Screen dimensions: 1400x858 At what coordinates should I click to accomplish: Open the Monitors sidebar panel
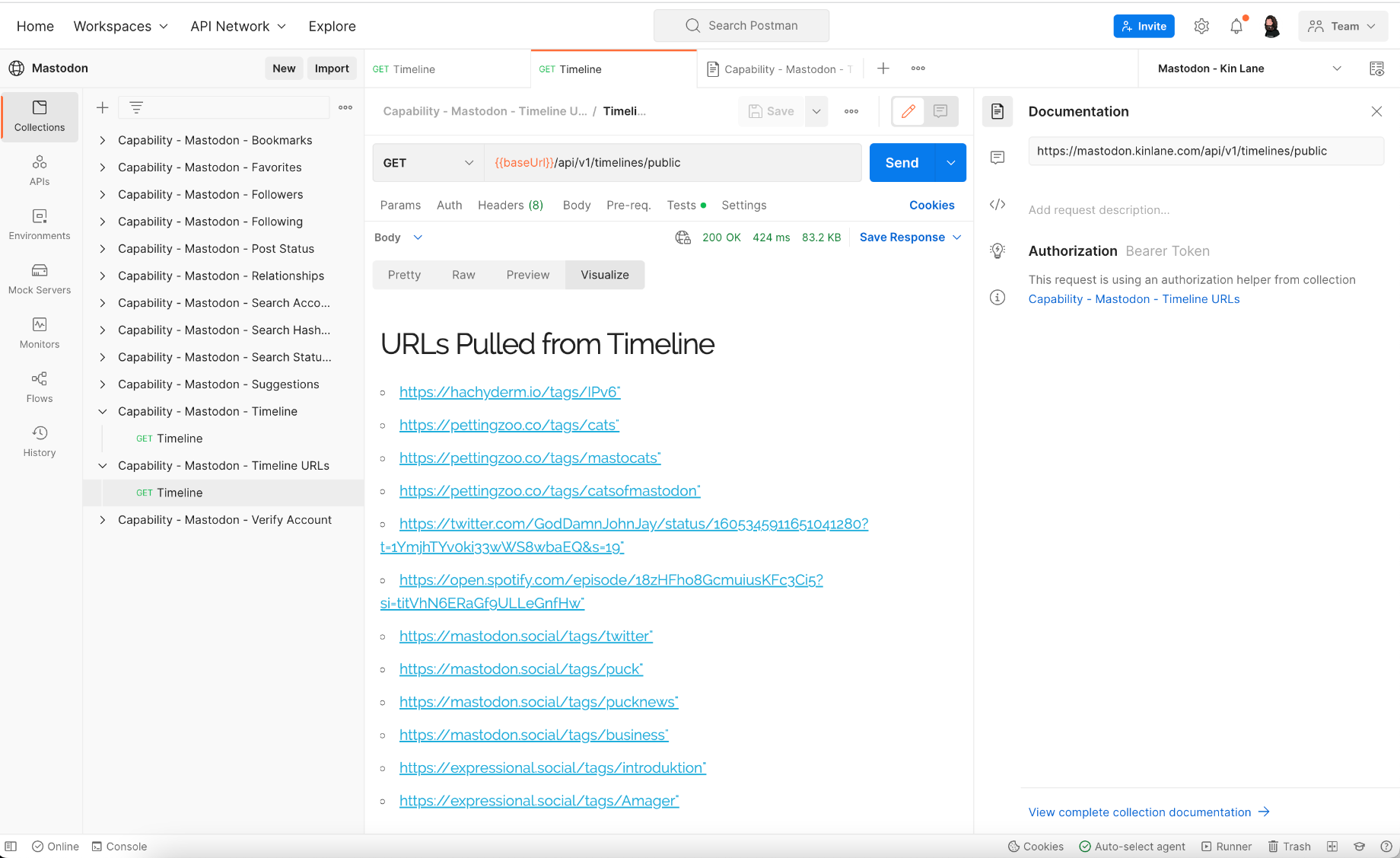coord(40,333)
